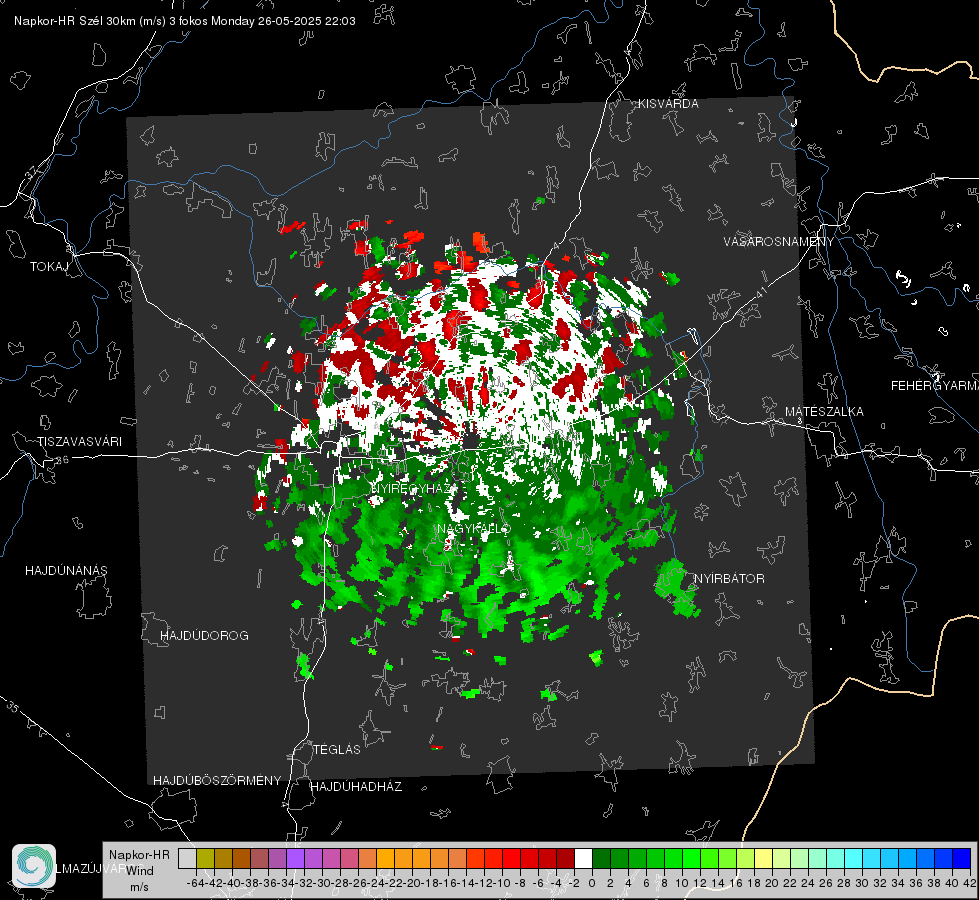Click road number 41 near Vásárosnamény

tap(761, 292)
